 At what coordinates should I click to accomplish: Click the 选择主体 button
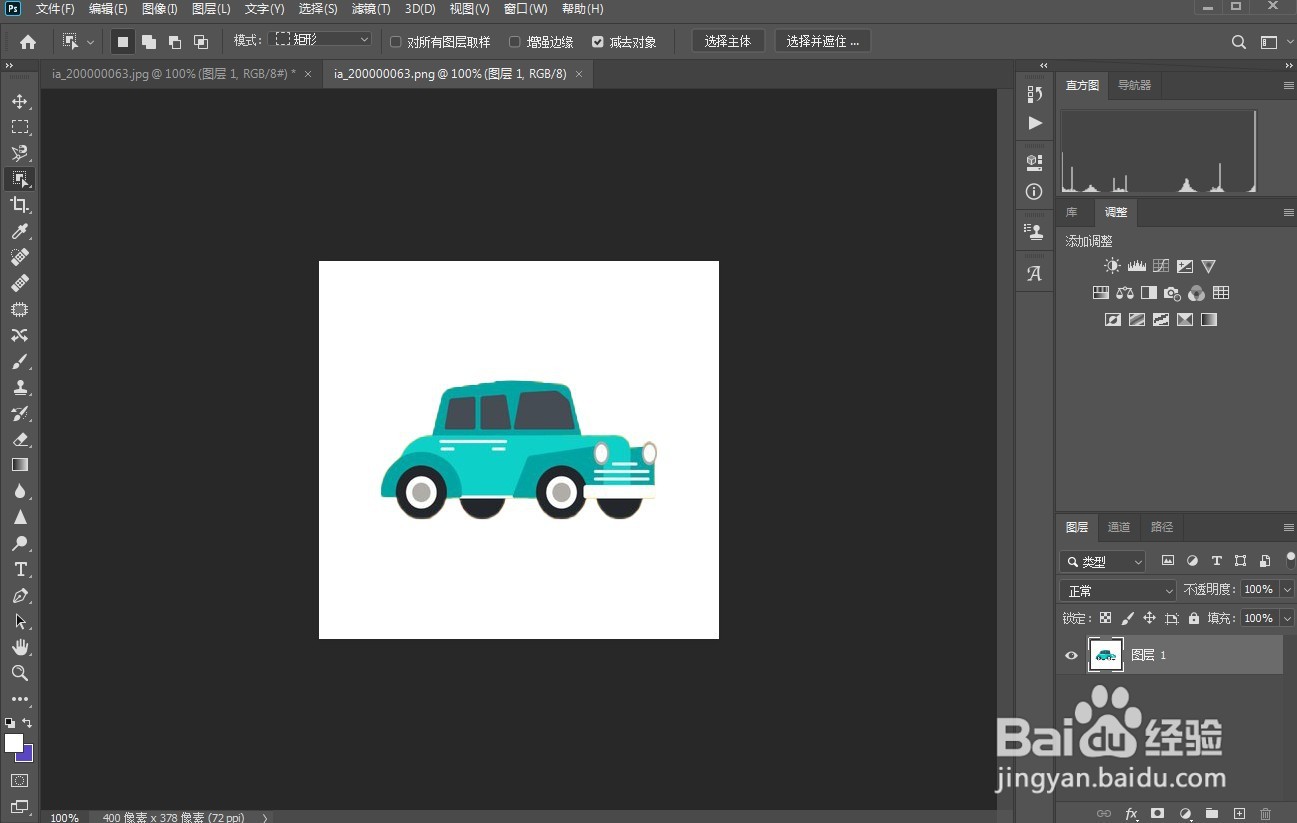click(727, 42)
